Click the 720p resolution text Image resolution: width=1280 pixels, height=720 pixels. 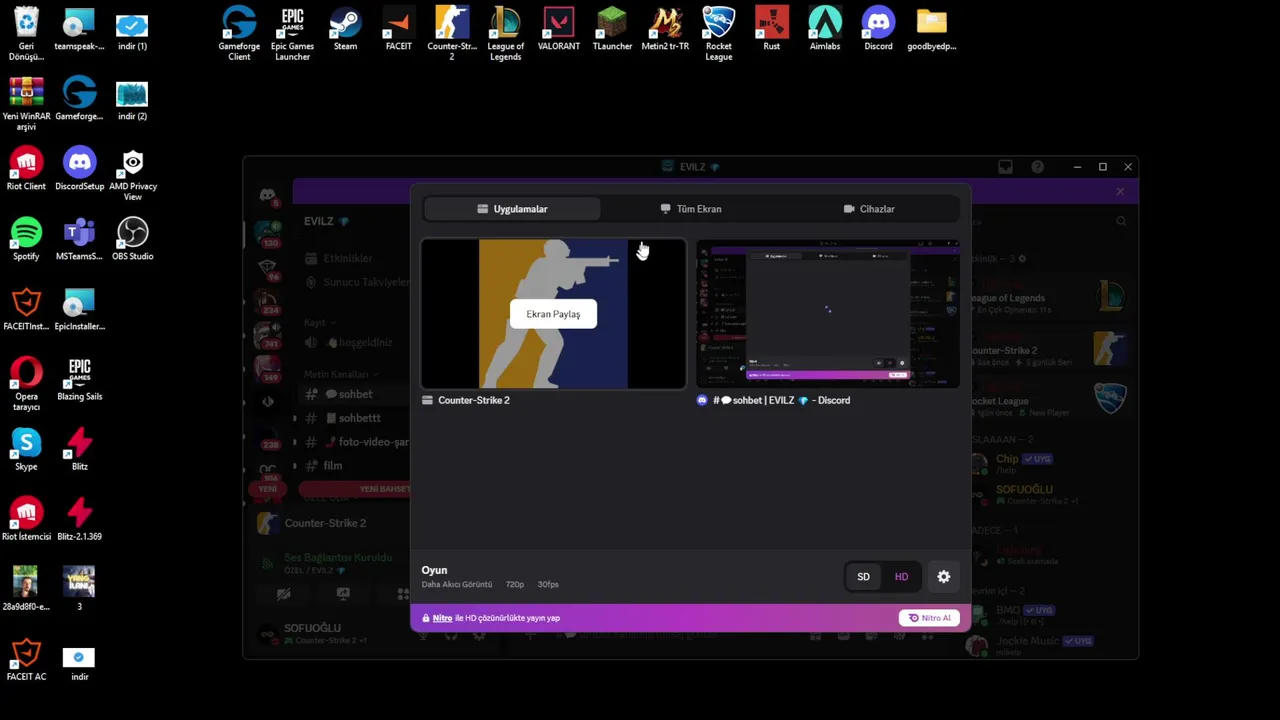pos(515,584)
